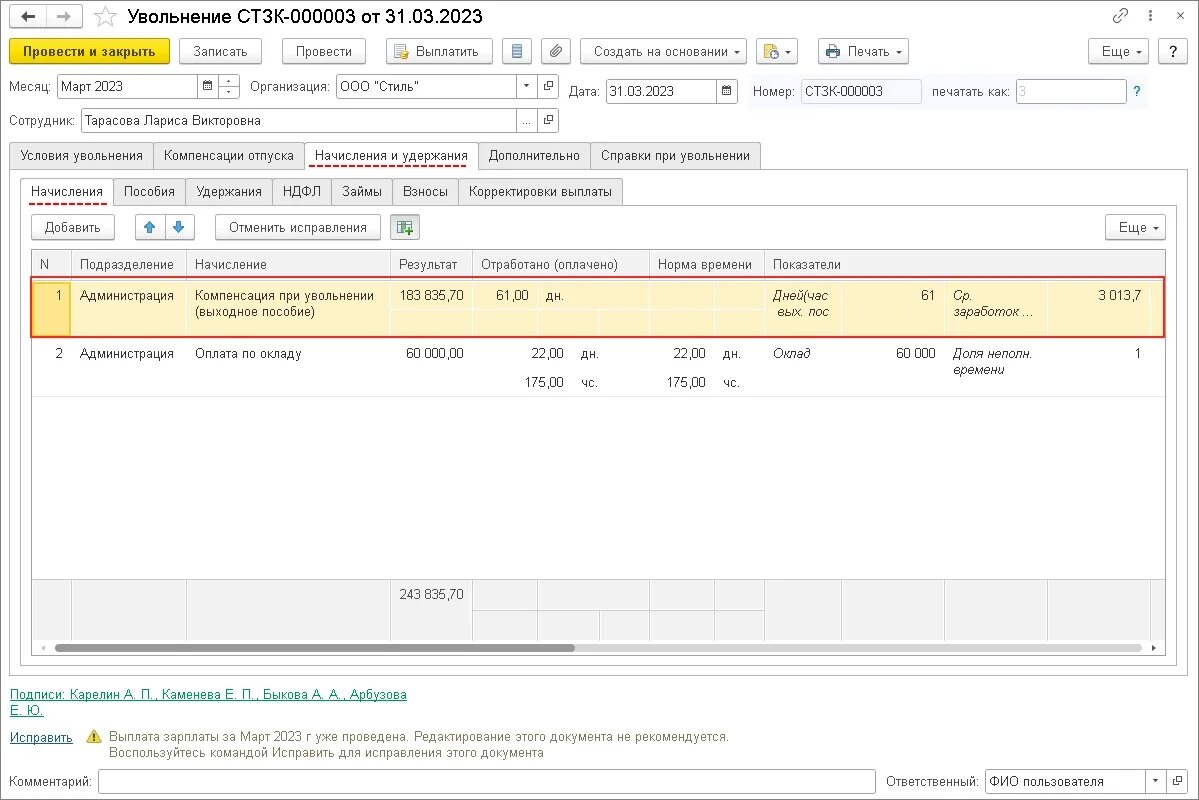Click the Провести button
1199x800 pixels.
pos(324,51)
